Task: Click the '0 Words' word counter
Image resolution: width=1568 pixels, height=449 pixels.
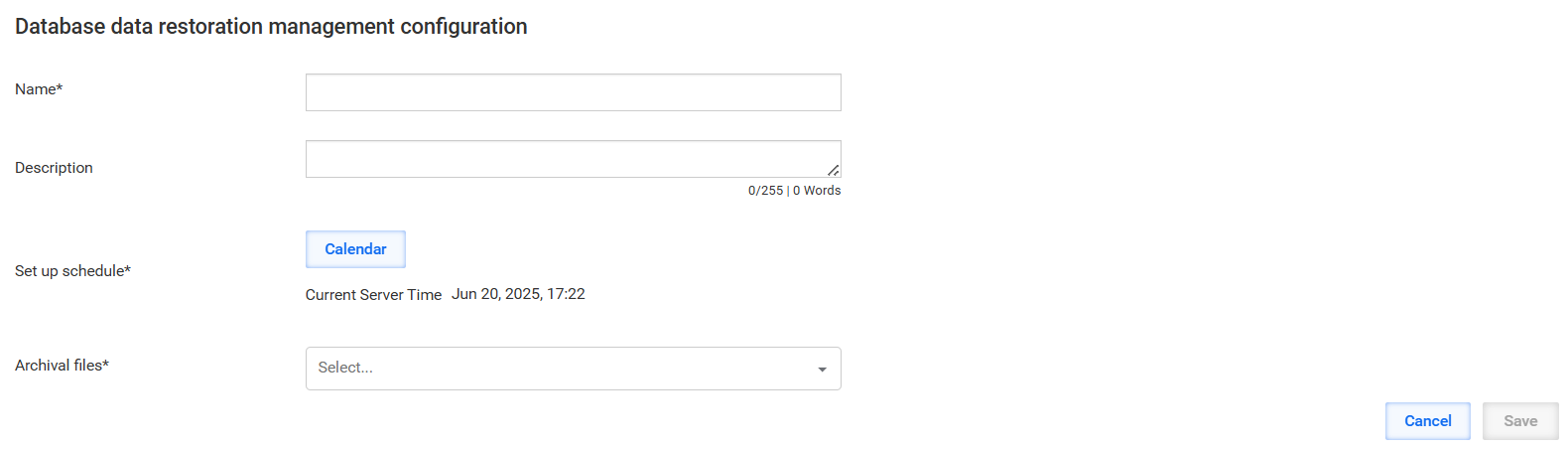Action: click(x=817, y=191)
